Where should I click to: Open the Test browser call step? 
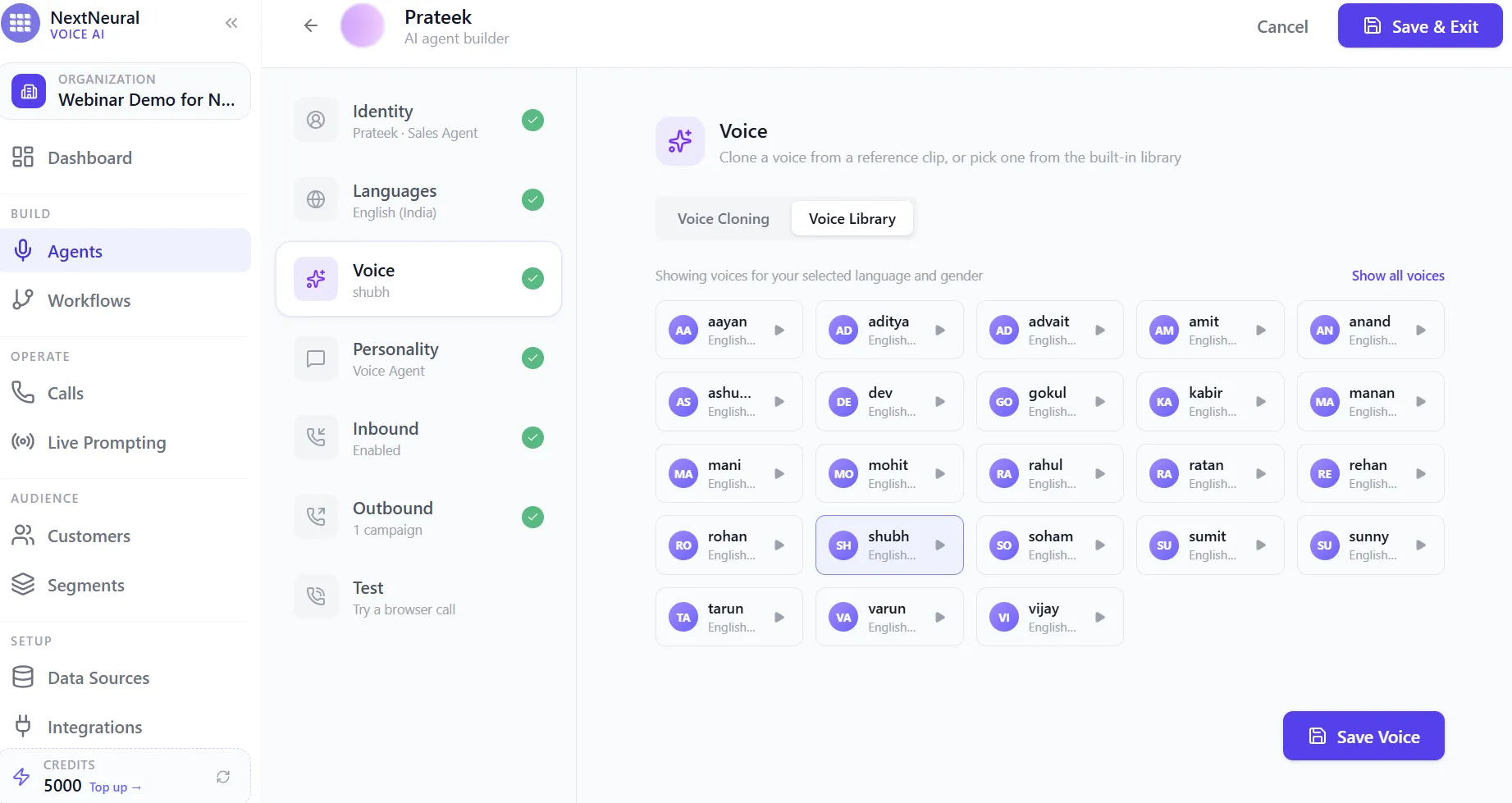click(x=418, y=597)
